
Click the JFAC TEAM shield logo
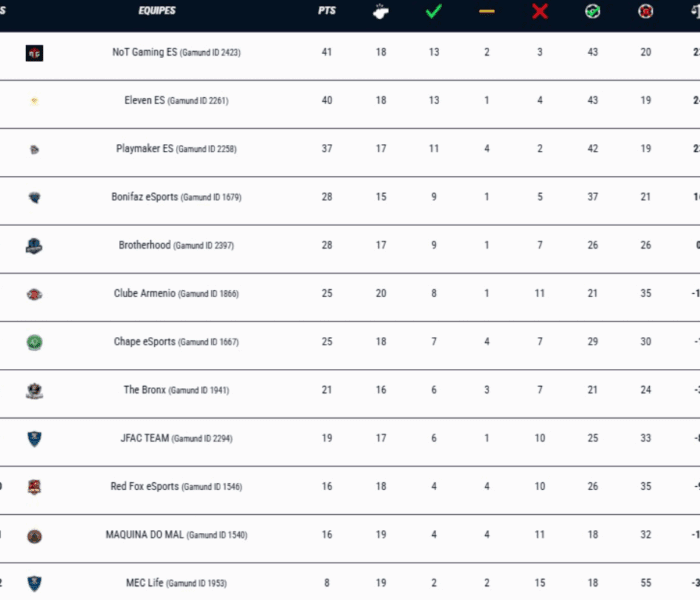point(34,438)
